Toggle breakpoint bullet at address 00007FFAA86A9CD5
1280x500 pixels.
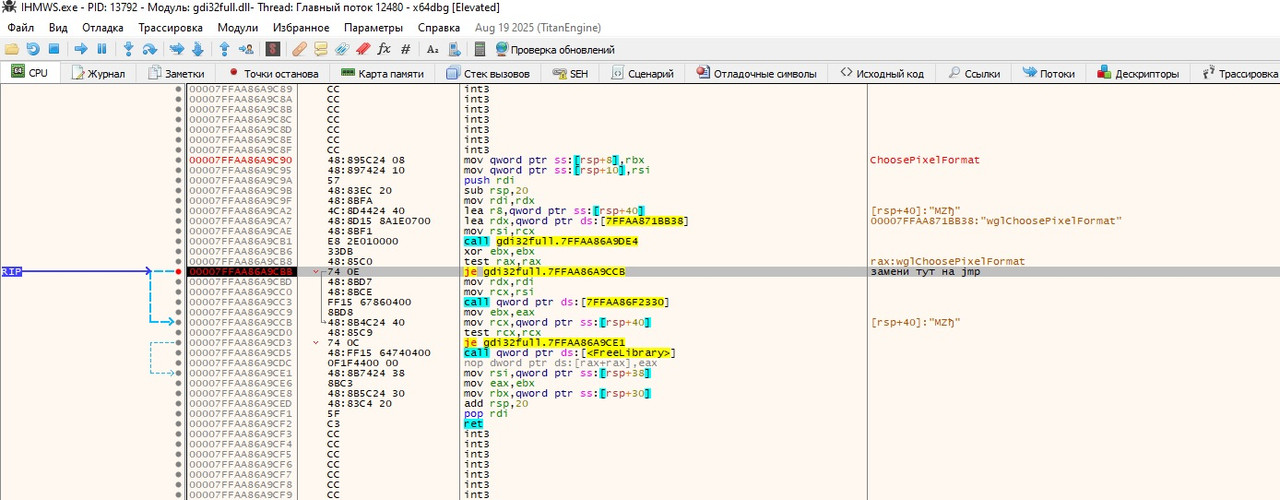[x=179, y=353]
